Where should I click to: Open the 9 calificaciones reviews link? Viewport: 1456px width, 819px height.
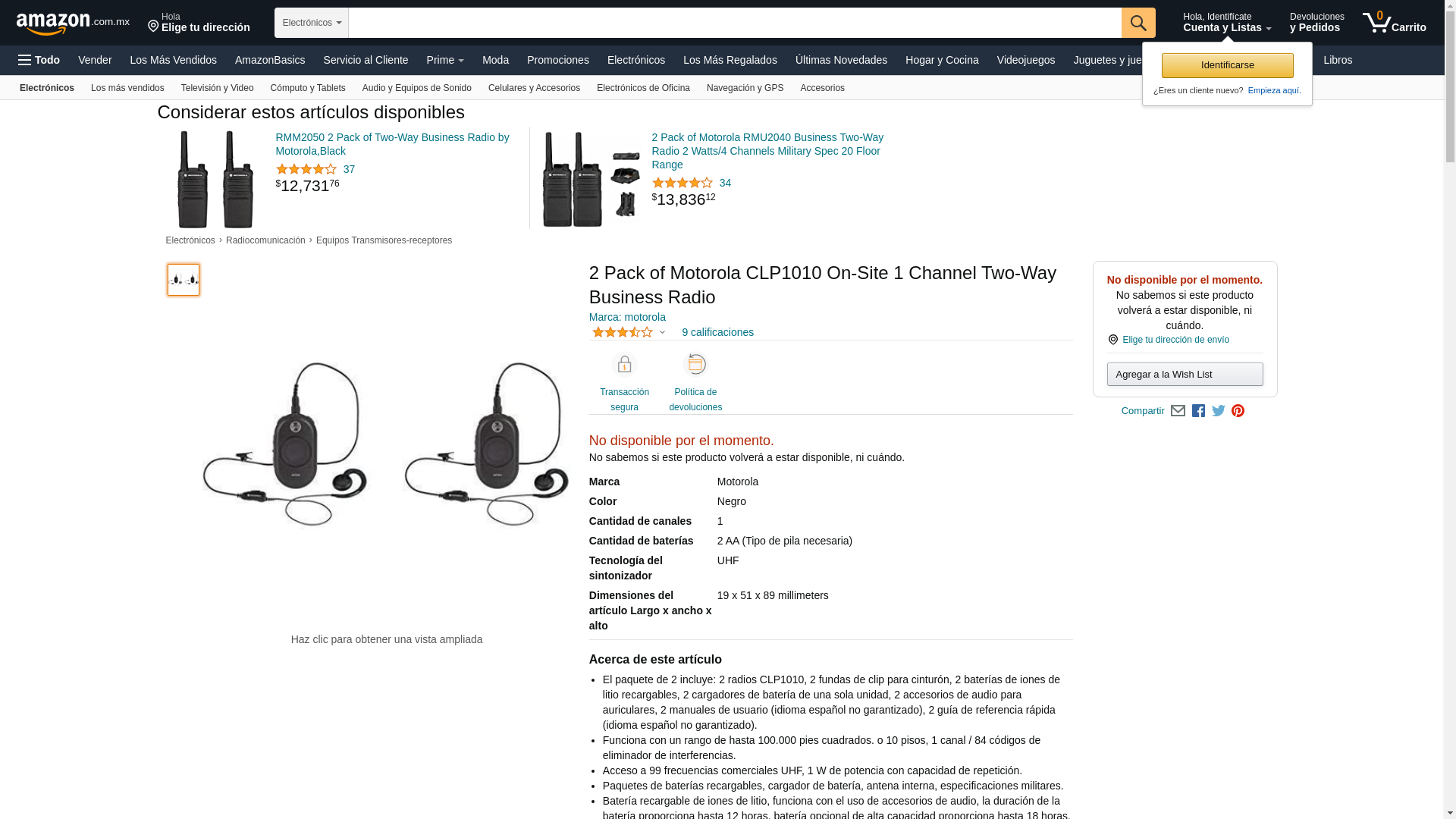coord(717,332)
